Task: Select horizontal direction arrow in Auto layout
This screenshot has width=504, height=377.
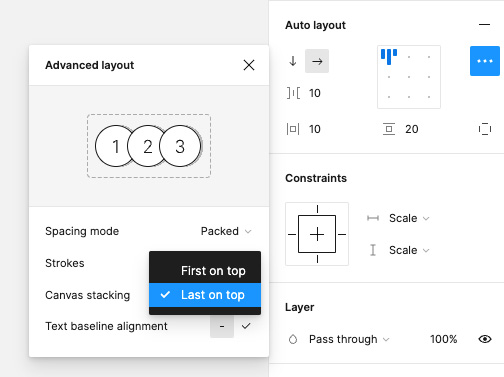Action: coord(317,61)
